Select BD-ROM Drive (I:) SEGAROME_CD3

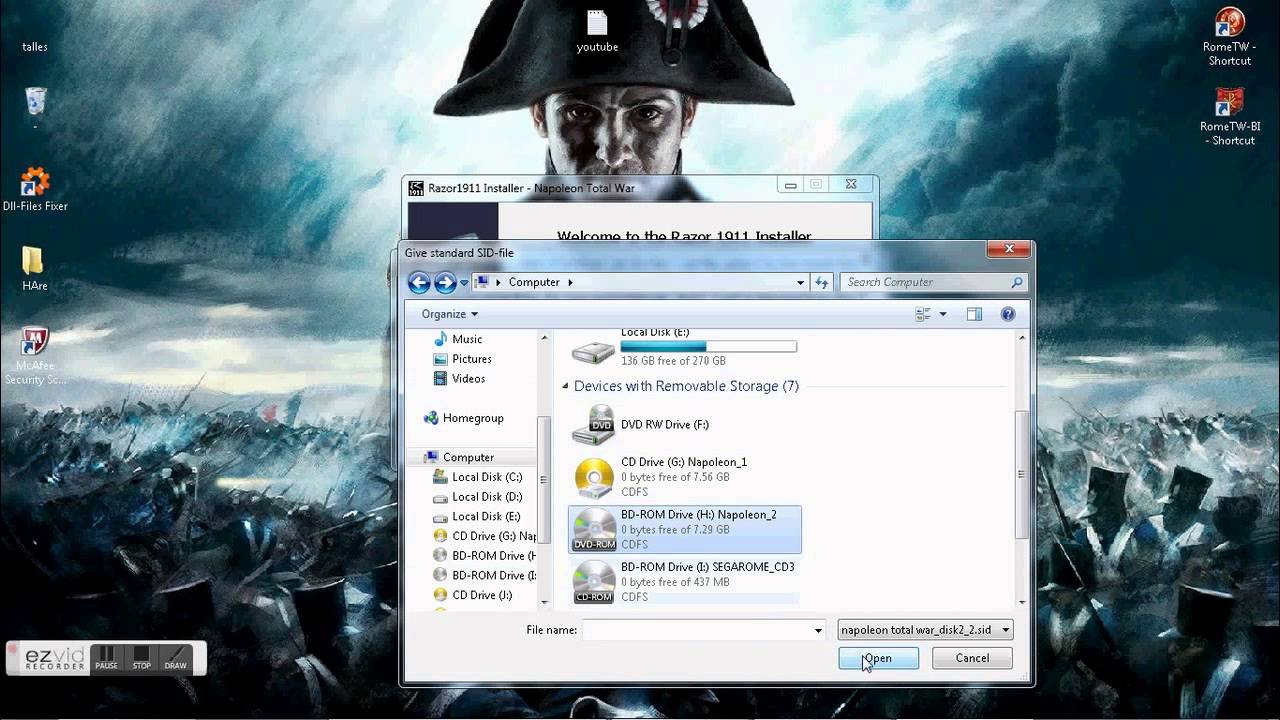(685, 581)
